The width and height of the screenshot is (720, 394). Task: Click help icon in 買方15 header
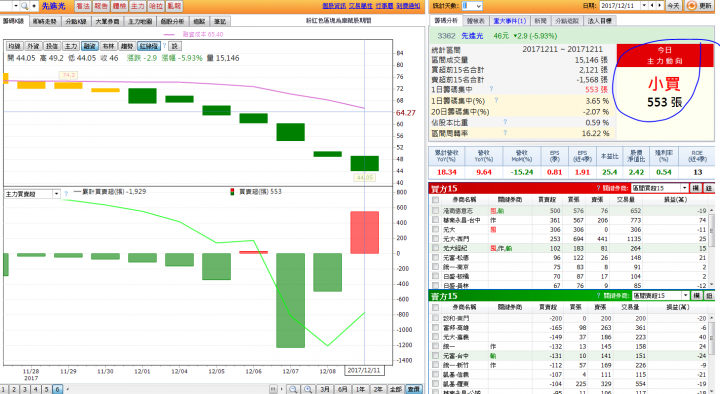click(x=598, y=188)
